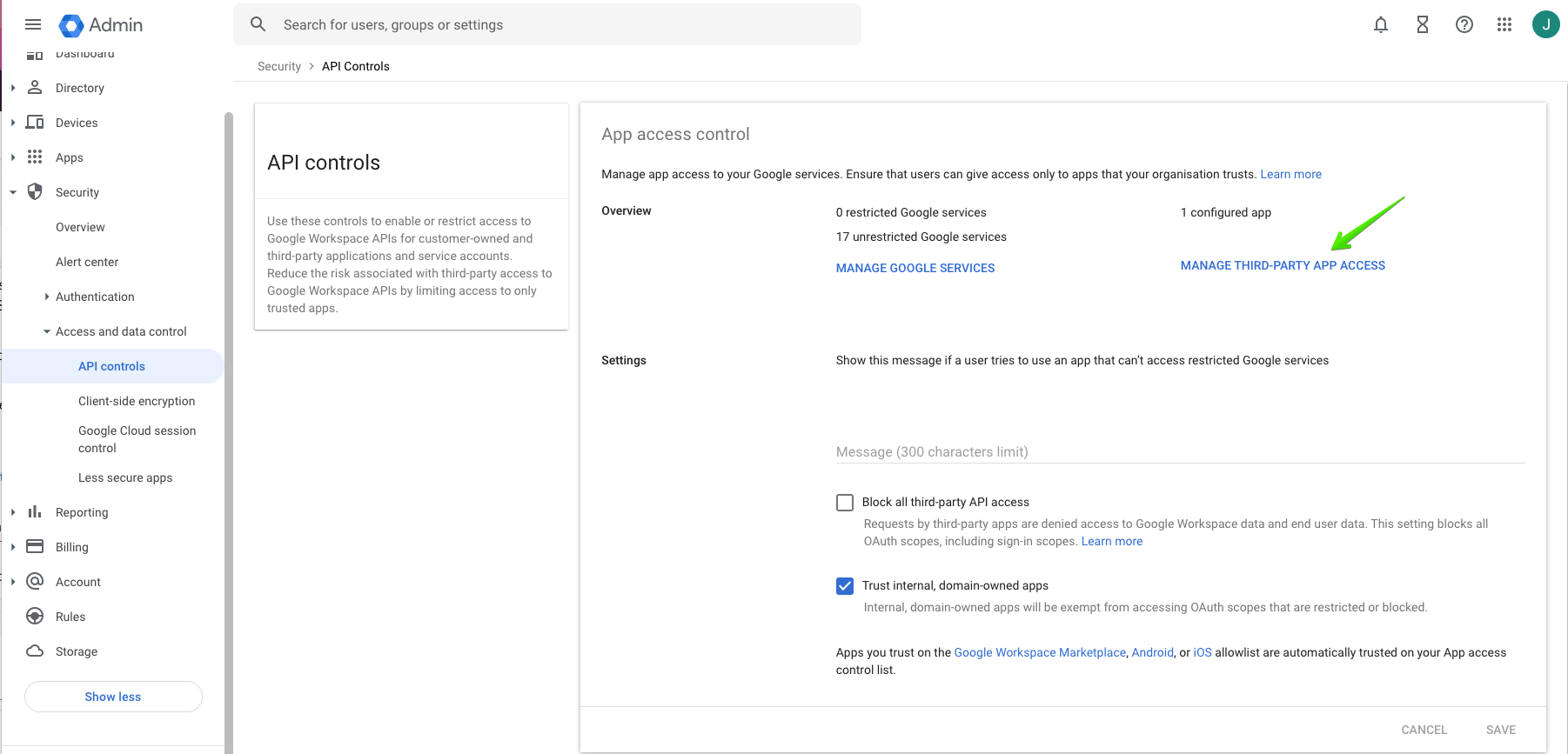Open Google Workspace Marketplace link
Viewport: 1568px width, 754px height.
pyautogui.click(x=1040, y=652)
